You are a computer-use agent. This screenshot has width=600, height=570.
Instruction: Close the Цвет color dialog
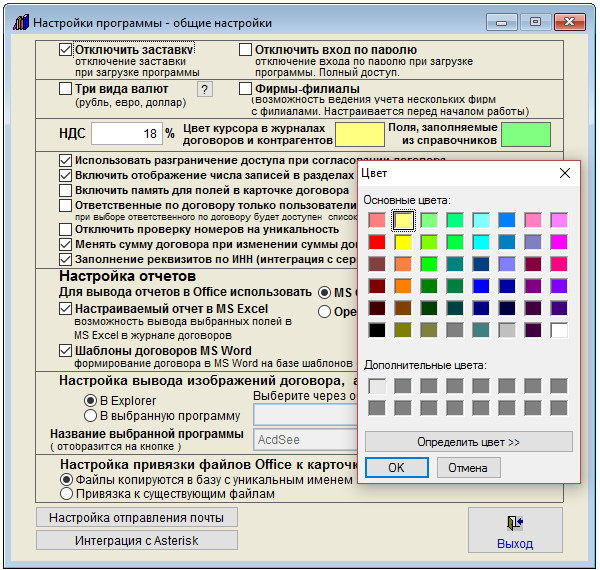565,173
